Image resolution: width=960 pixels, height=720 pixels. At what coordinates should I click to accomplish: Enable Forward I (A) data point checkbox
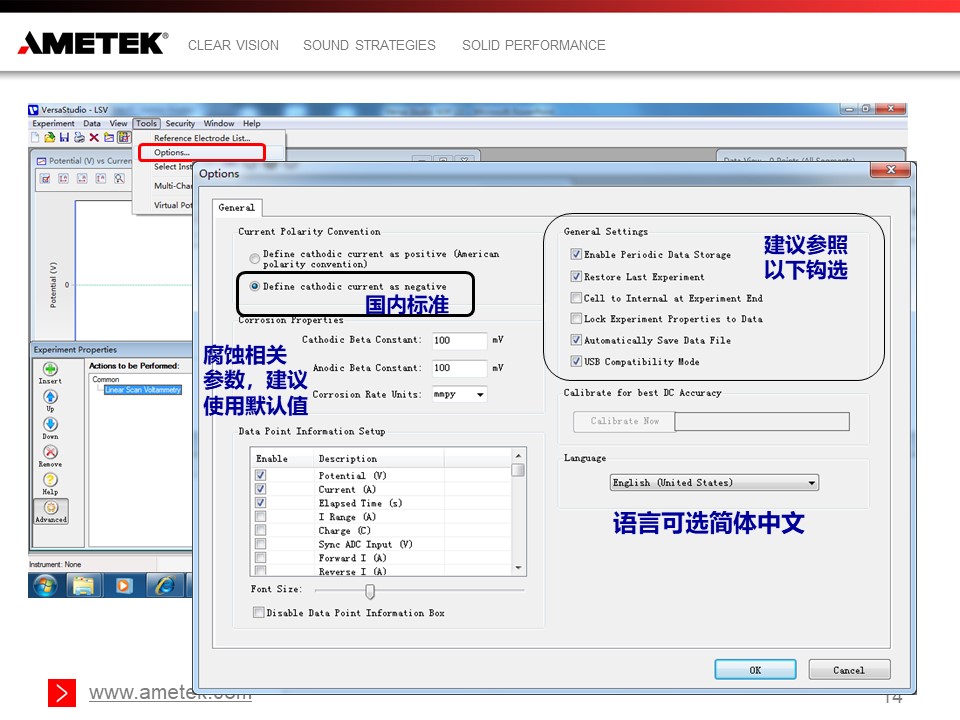coord(261,558)
